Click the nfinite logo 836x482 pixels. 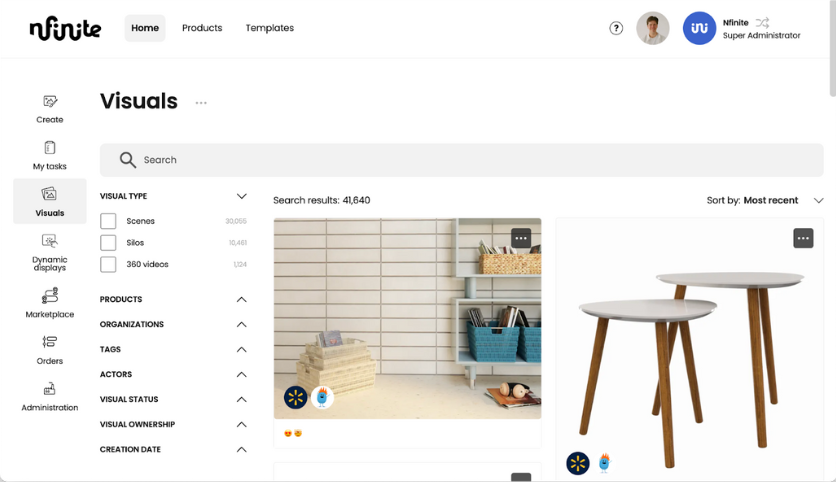pos(65,29)
